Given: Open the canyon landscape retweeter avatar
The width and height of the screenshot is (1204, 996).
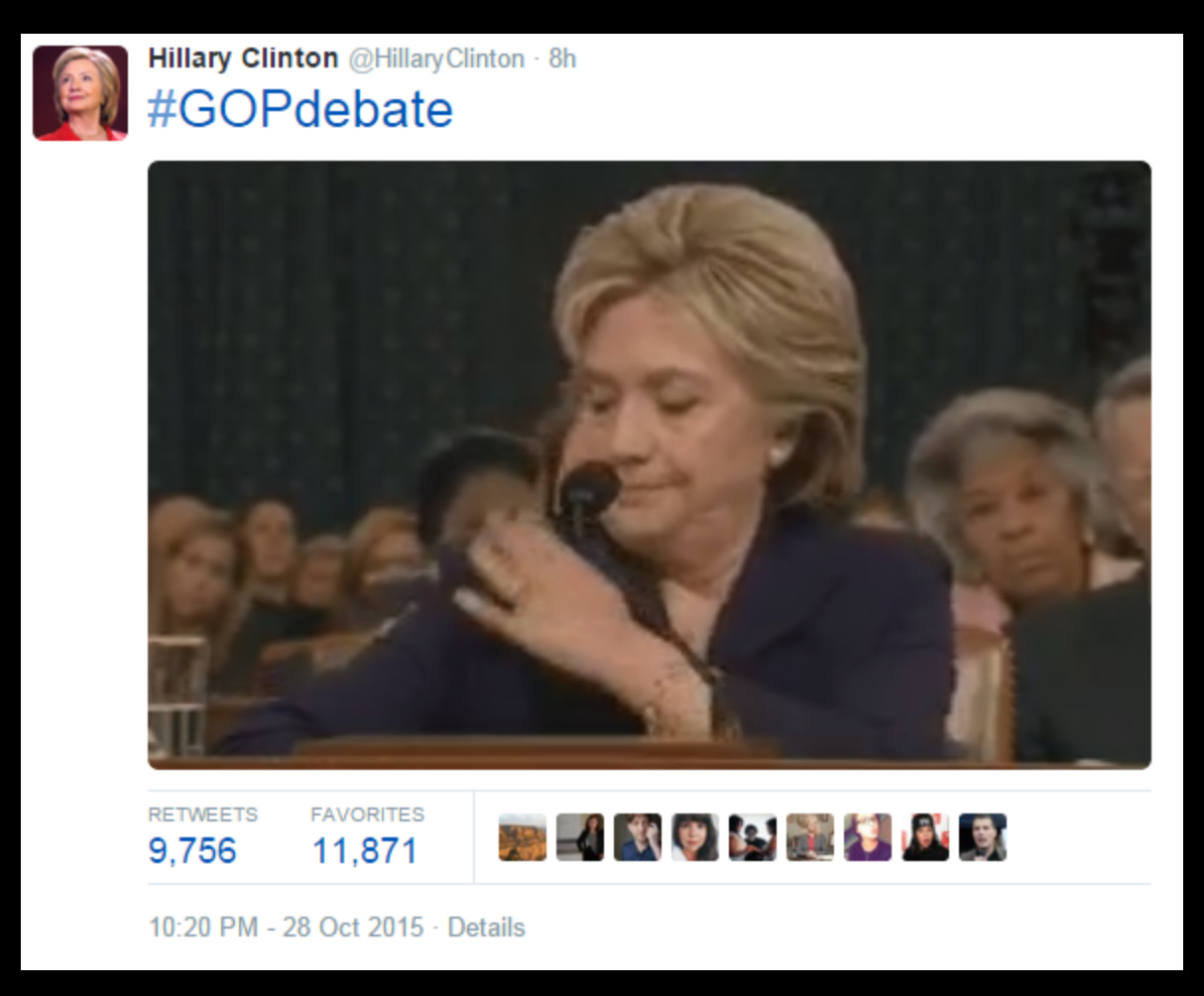Looking at the screenshot, I should coord(522,837).
